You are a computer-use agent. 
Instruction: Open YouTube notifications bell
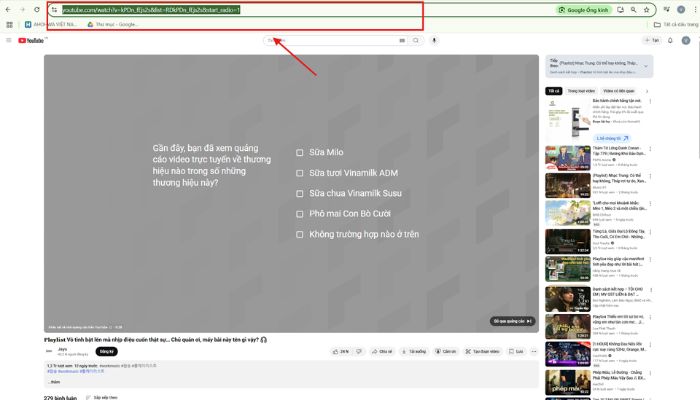tap(670, 40)
